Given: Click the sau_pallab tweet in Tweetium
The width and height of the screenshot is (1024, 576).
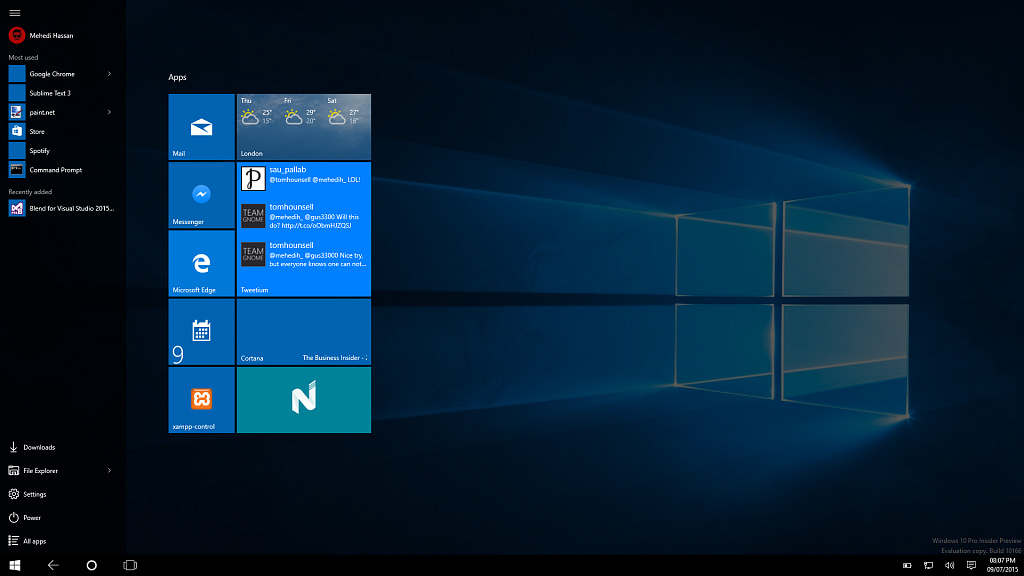Looking at the screenshot, I should click(304, 178).
